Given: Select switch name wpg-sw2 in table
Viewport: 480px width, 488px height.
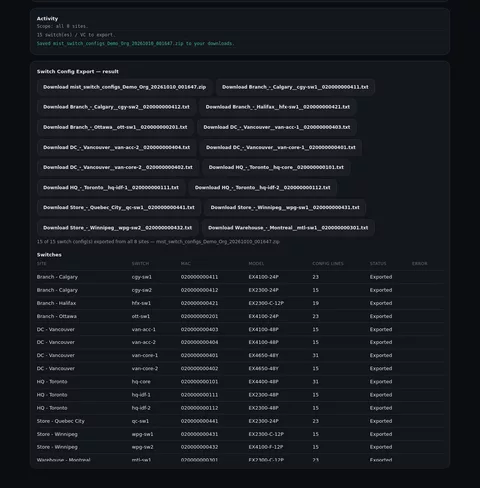Looking at the screenshot, I should 142,447.
